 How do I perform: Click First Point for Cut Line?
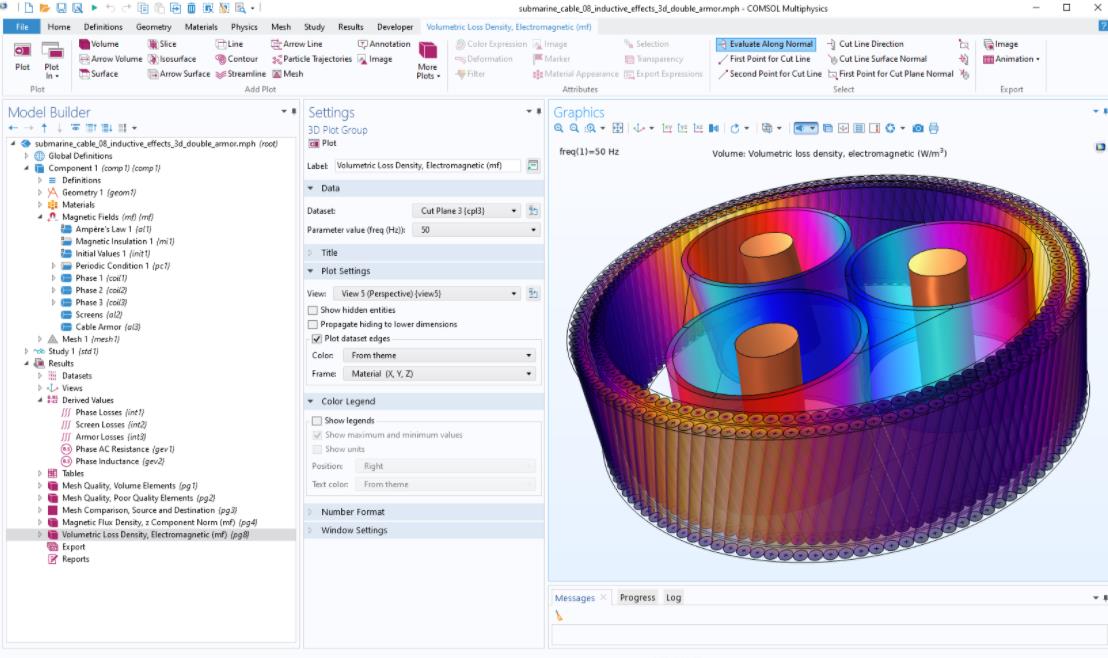pyautogui.click(x=764, y=59)
